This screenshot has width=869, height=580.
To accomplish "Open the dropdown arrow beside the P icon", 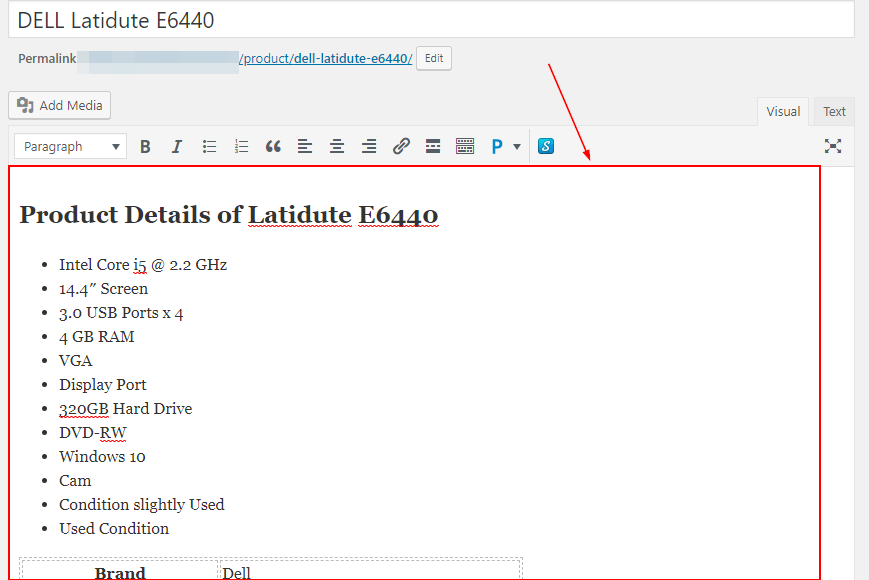I will (x=517, y=147).
